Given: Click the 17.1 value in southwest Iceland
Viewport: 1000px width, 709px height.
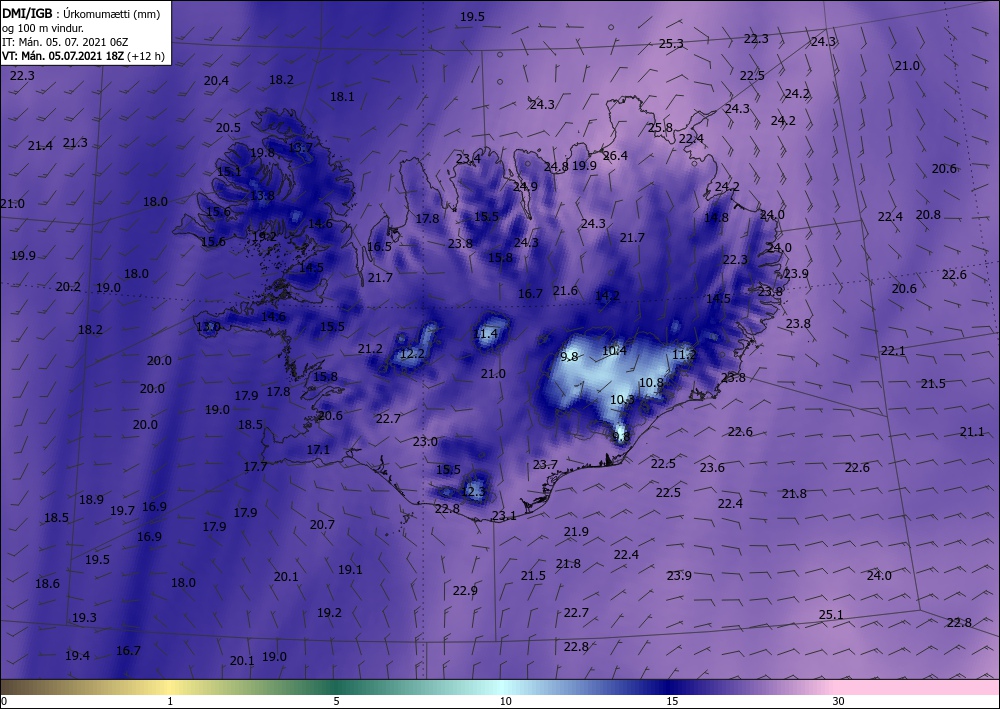Looking at the screenshot, I should [318, 450].
